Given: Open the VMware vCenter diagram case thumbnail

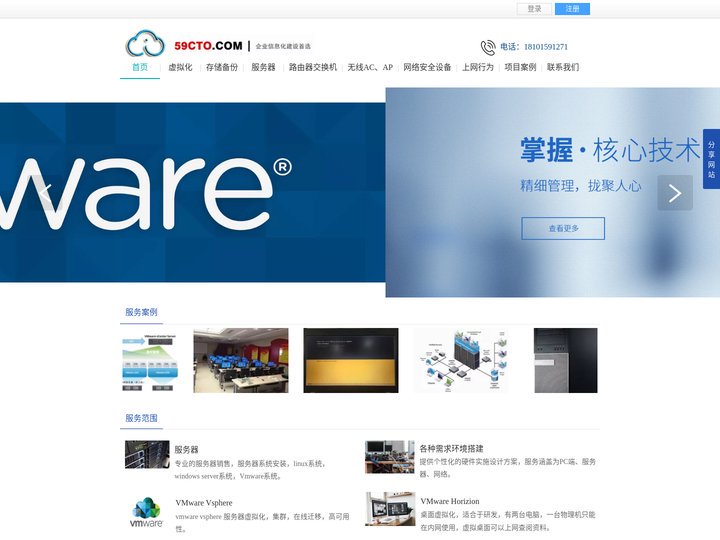Looking at the screenshot, I should click(150, 362).
